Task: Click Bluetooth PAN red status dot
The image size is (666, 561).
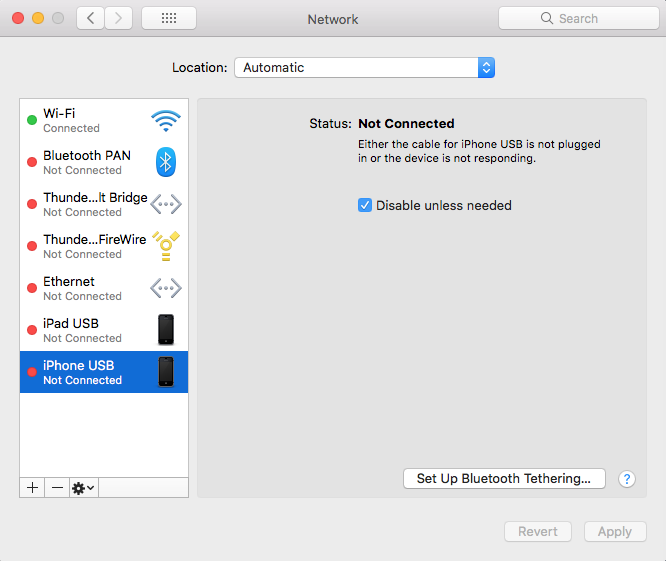Action: click(32, 162)
